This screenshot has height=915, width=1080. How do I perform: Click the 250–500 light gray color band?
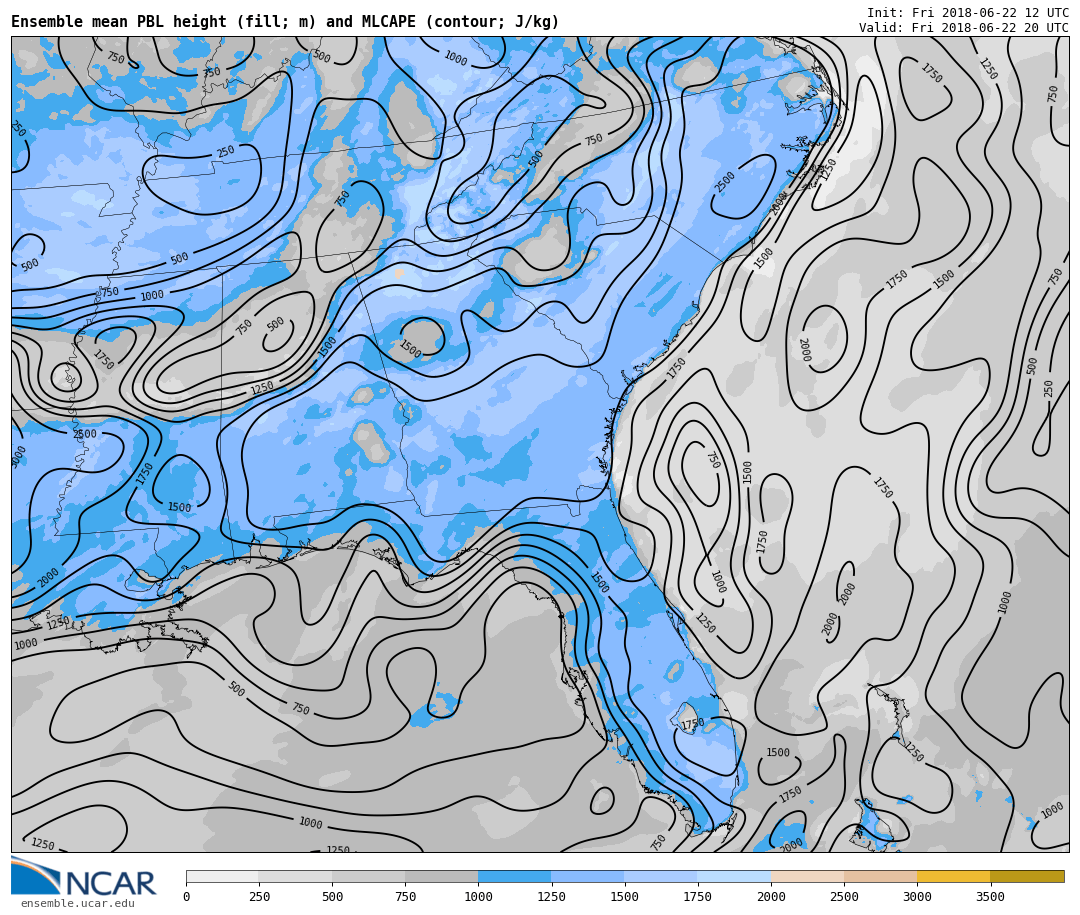[295, 876]
